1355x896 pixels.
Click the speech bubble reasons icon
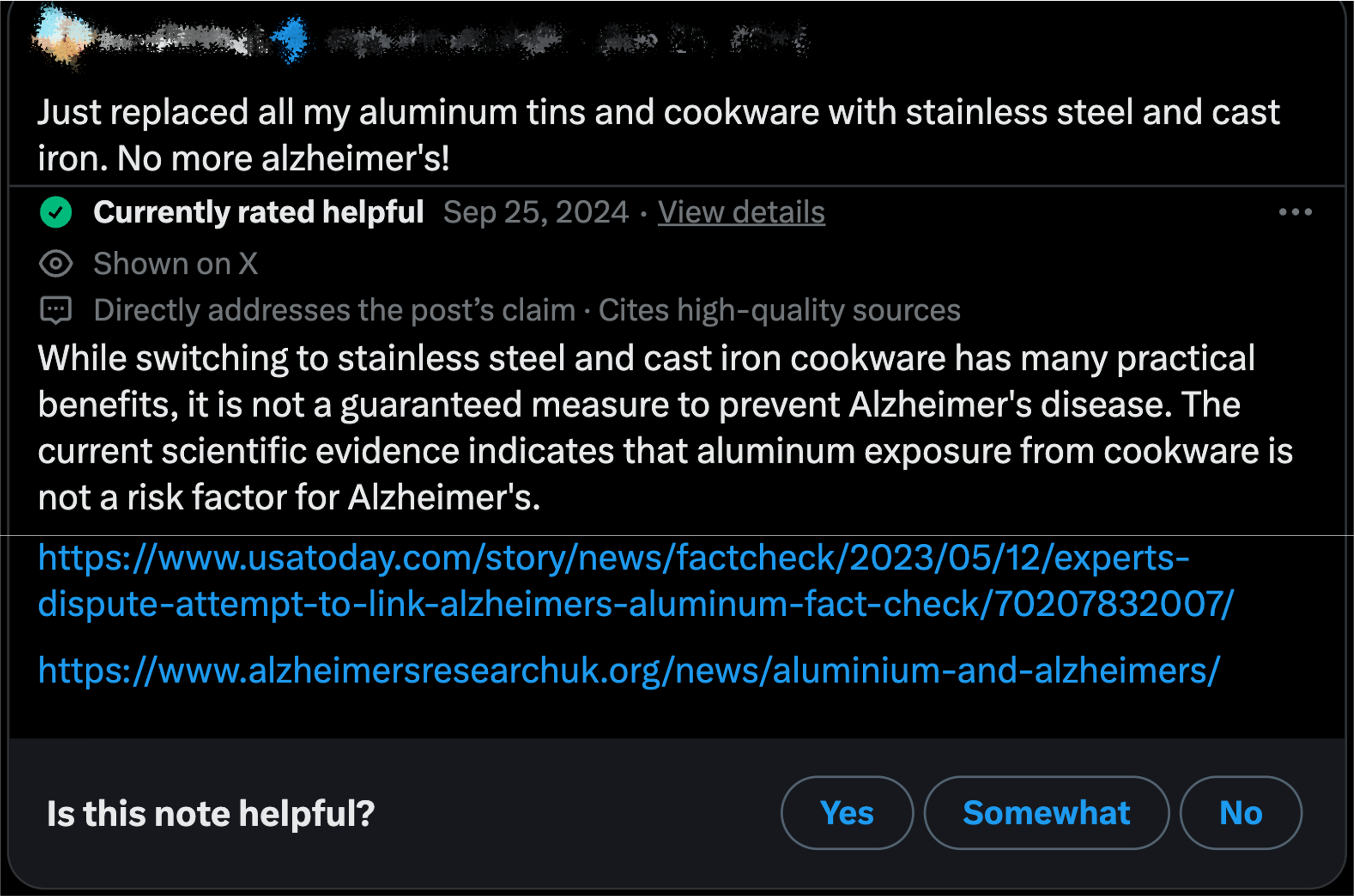click(56, 310)
